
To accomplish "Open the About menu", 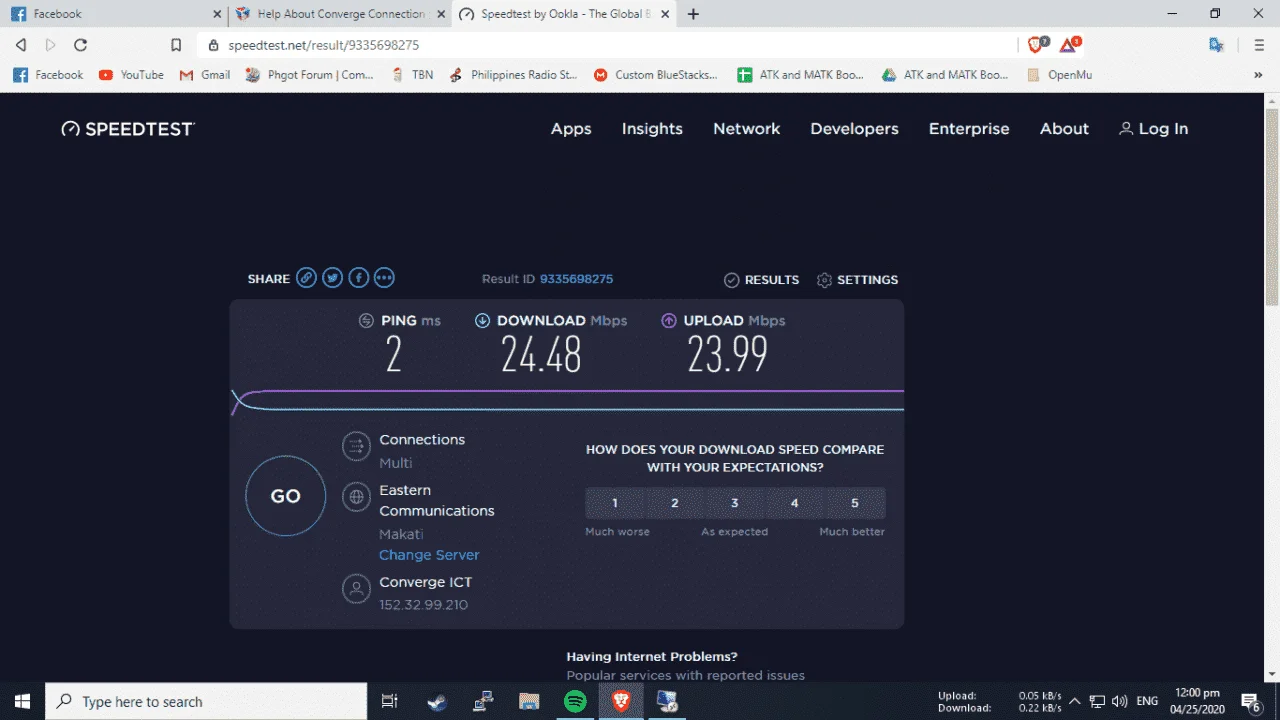I will coord(1064,129).
